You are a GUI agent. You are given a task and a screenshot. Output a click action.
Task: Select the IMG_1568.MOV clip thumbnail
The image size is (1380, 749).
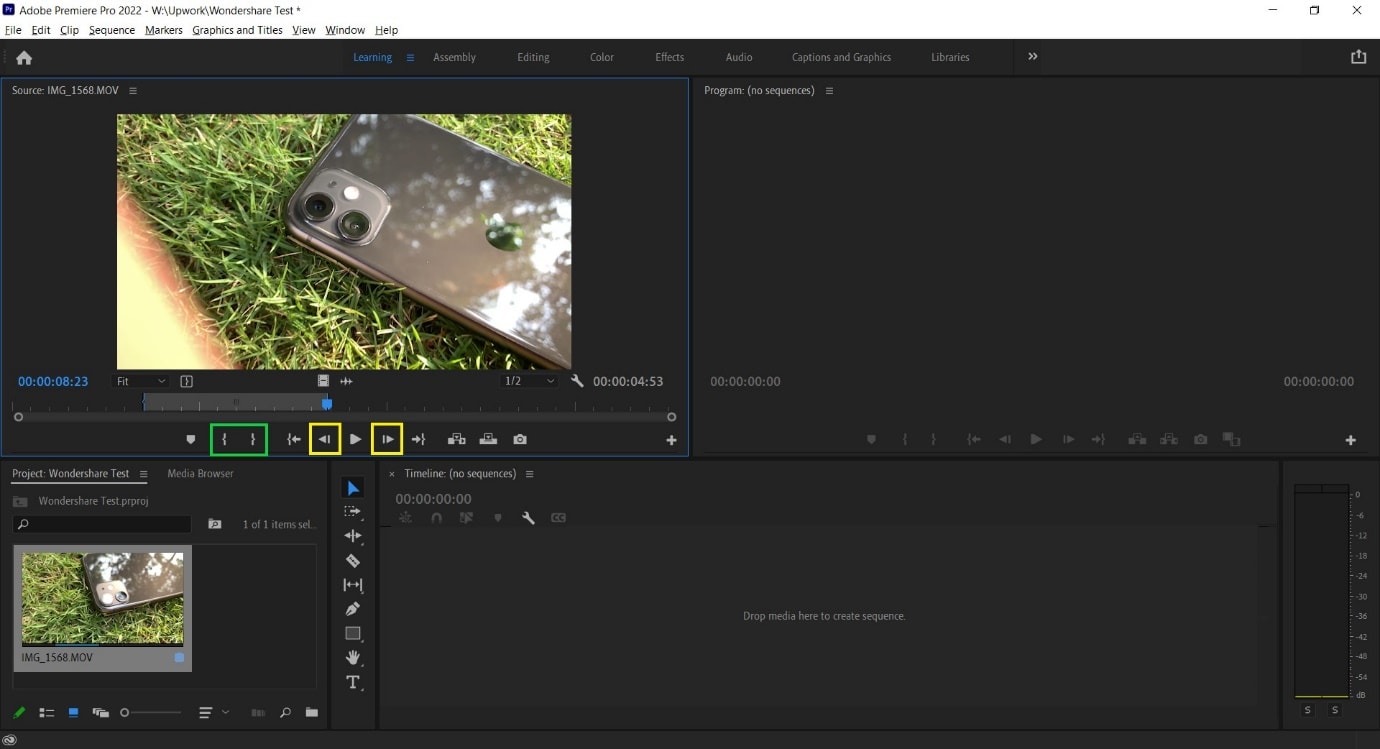[x=103, y=598]
